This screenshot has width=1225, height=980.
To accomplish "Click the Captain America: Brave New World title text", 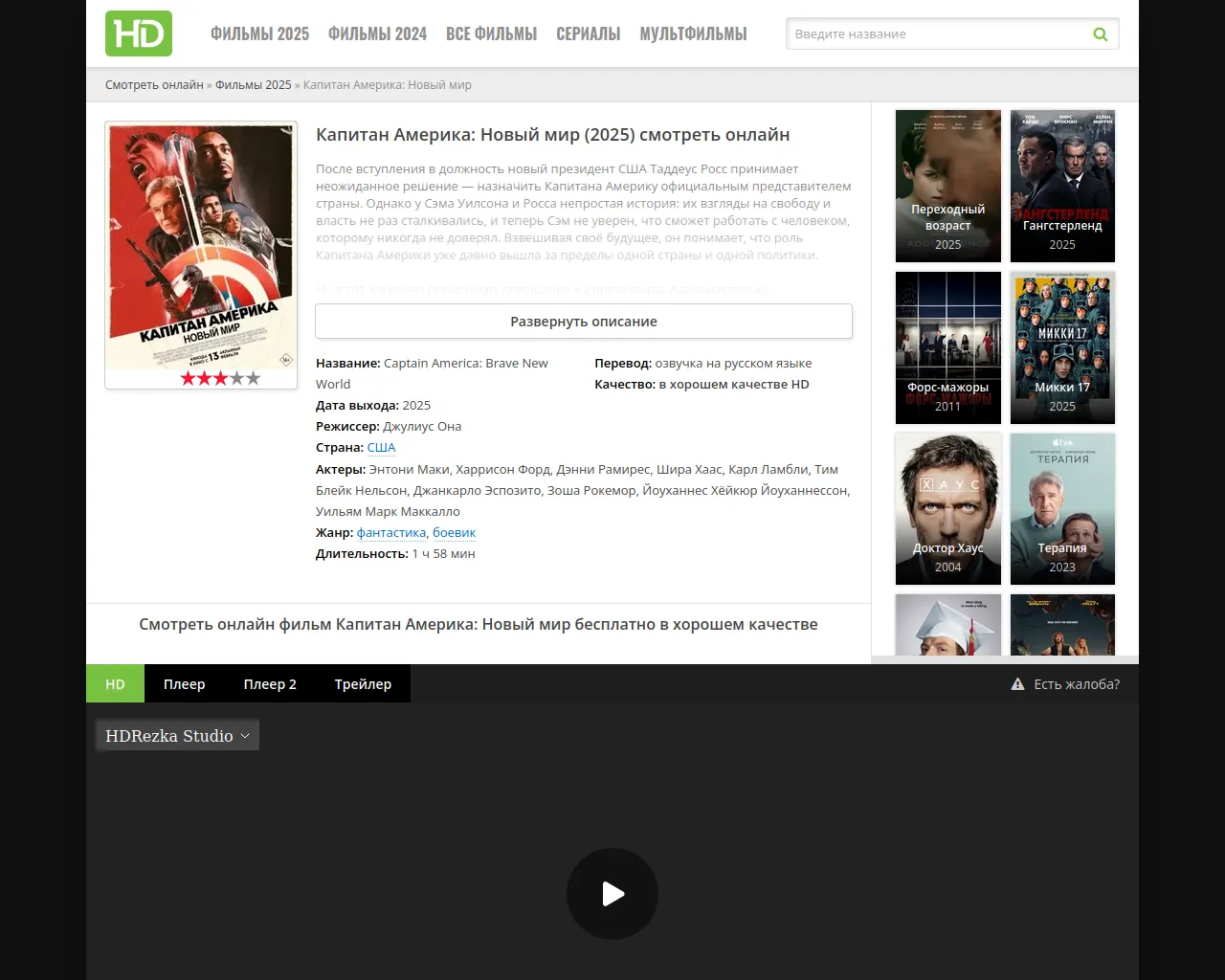I will (432, 373).
